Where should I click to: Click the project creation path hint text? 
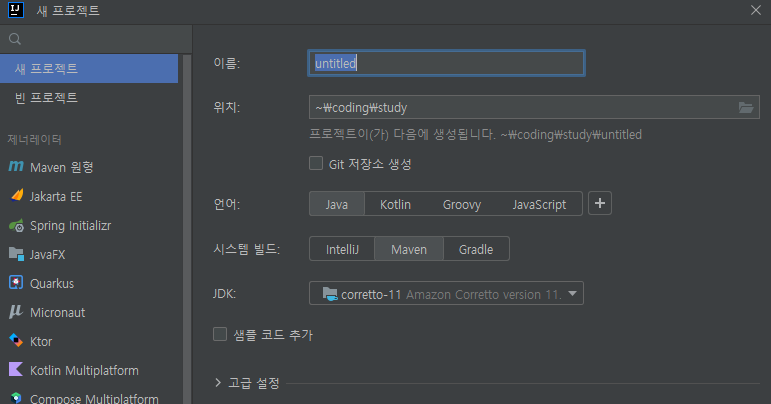pos(475,134)
